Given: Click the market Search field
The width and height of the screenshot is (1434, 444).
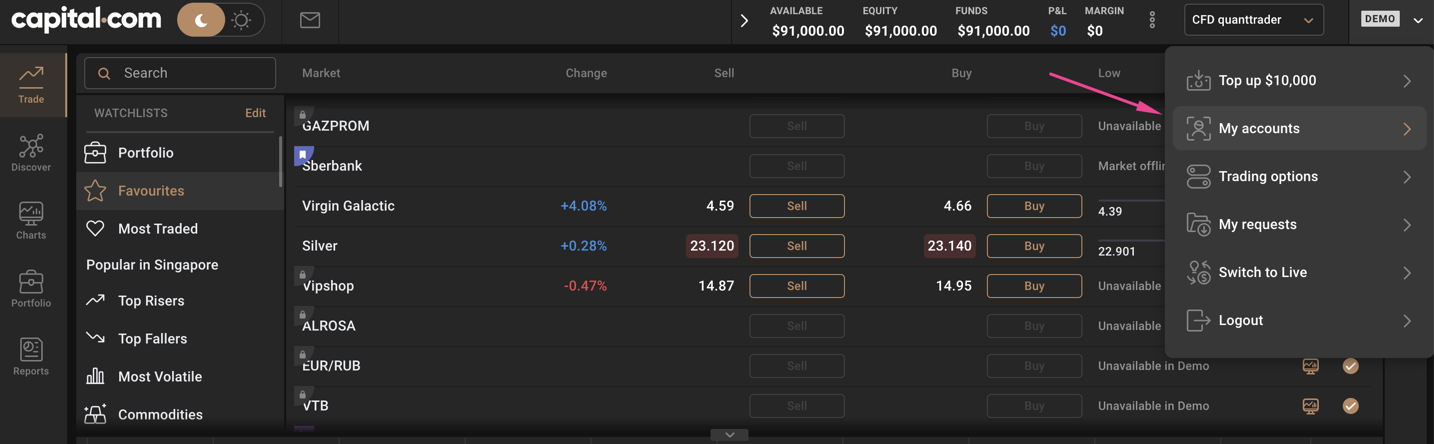Looking at the screenshot, I should pyautogui.click(x=180, y=73).
